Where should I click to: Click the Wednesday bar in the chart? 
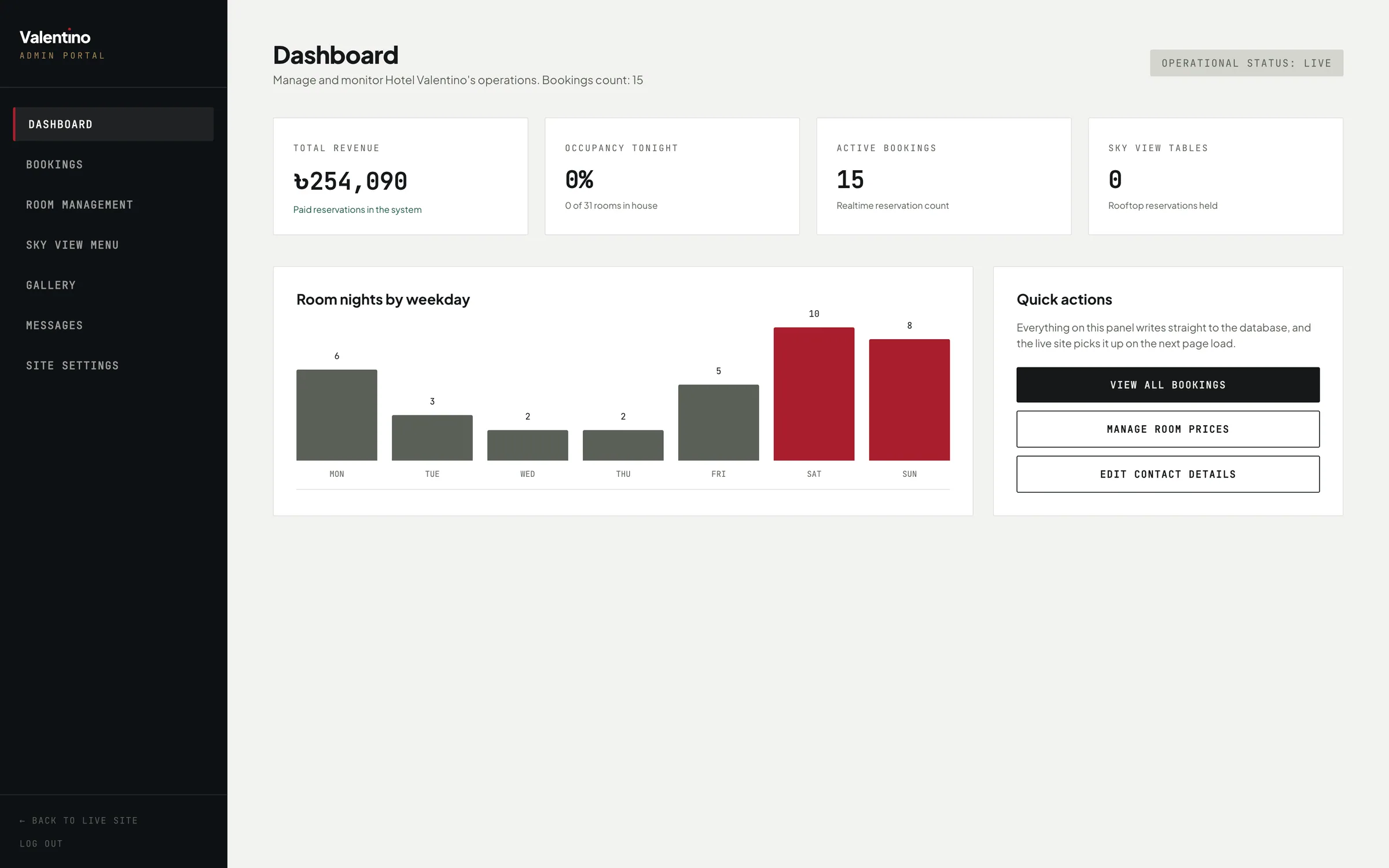[528, 445]
